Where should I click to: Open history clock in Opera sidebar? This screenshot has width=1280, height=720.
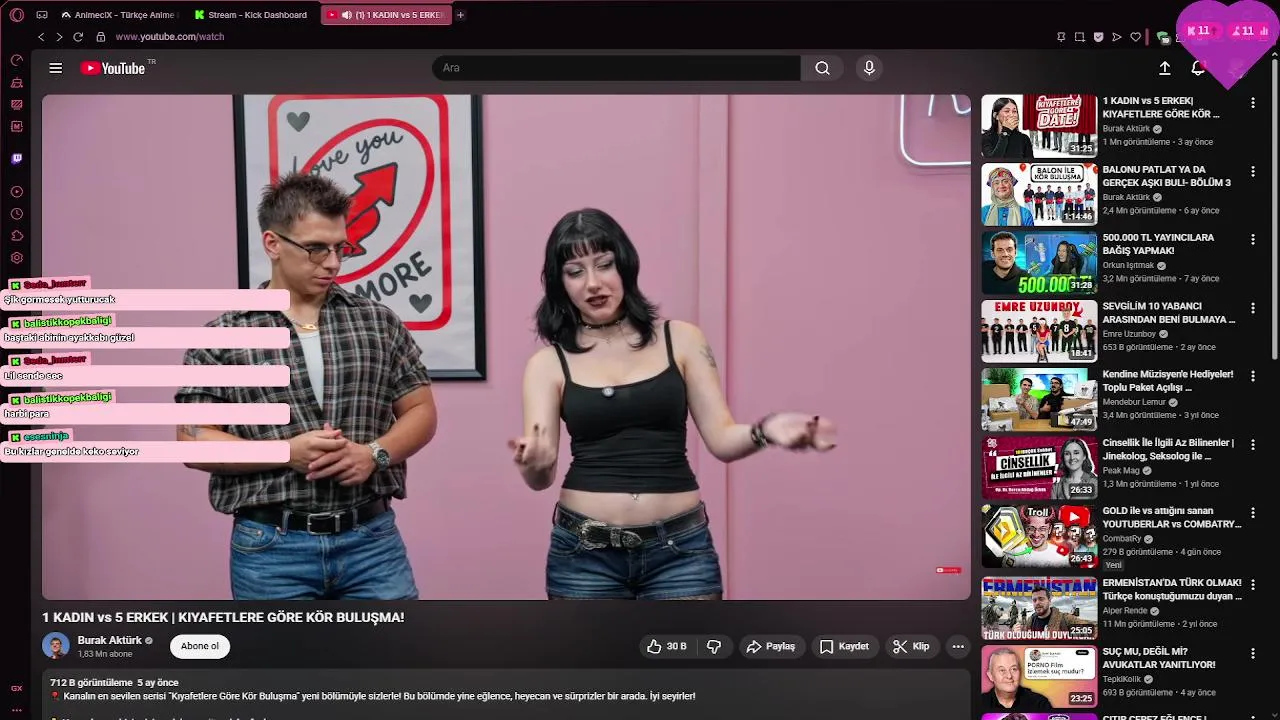(x=17, y=214)
